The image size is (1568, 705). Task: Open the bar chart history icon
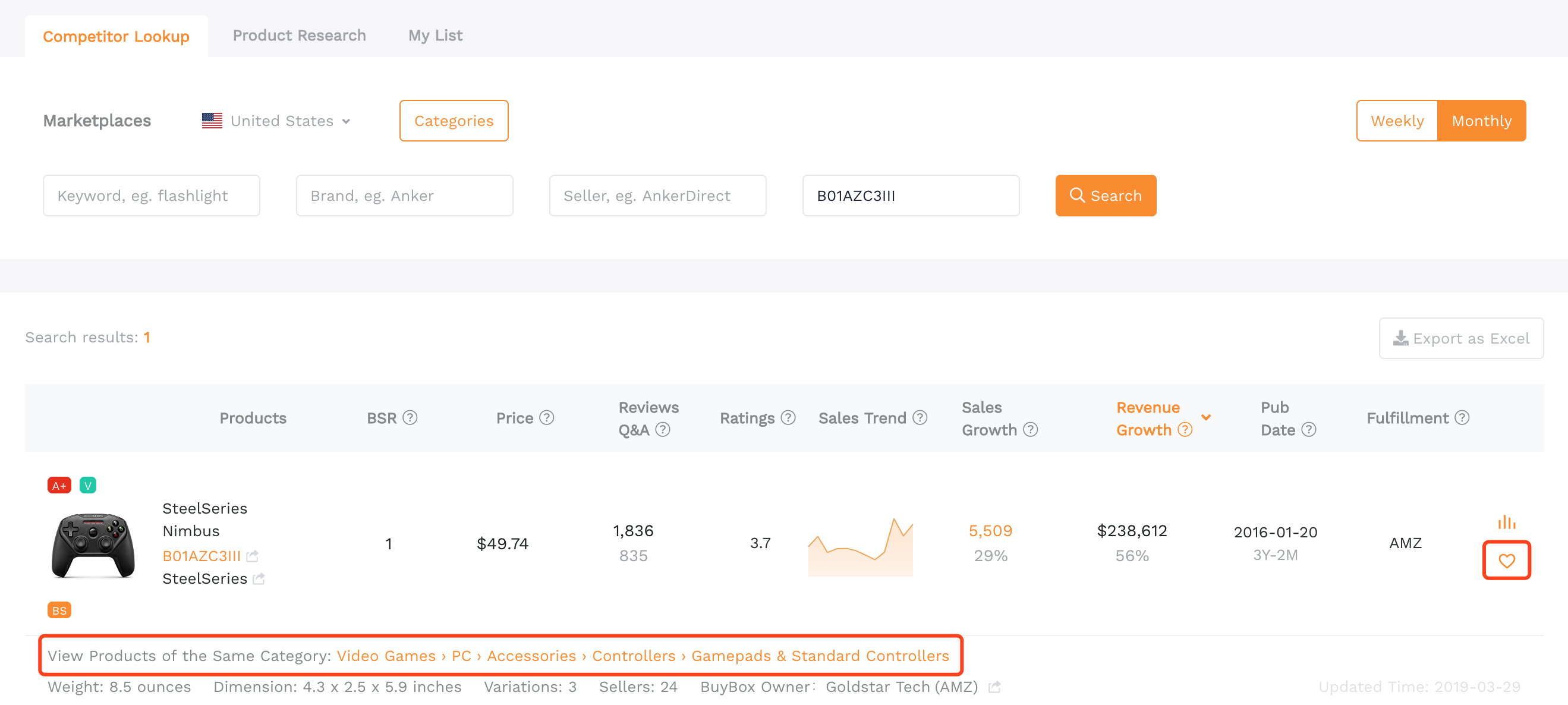(1507, 522)
